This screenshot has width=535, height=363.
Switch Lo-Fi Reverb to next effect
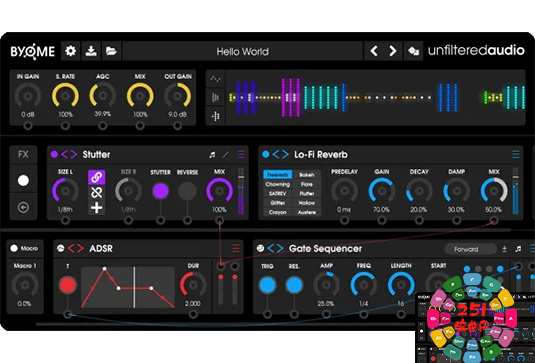point(285,155)
